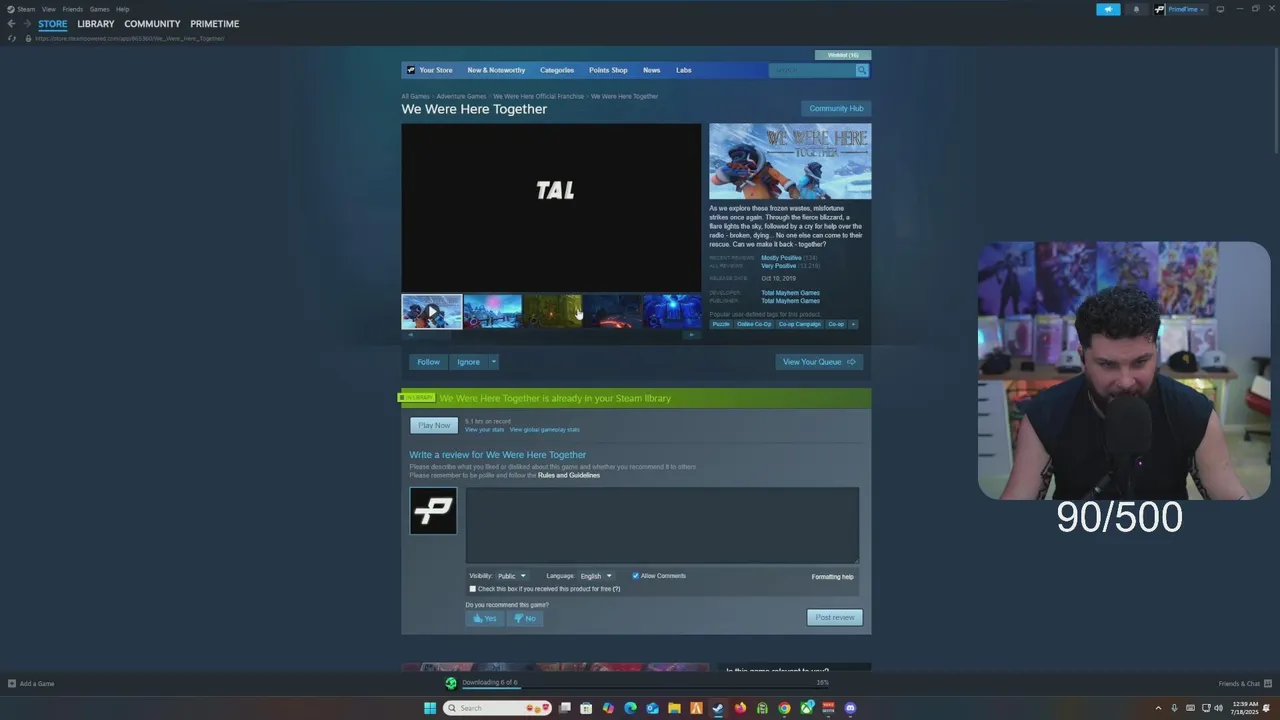The width and height of the screenshot is (1280, 720).
Task: Click the thumbs down No recommendation button
Action: (524, 618)
